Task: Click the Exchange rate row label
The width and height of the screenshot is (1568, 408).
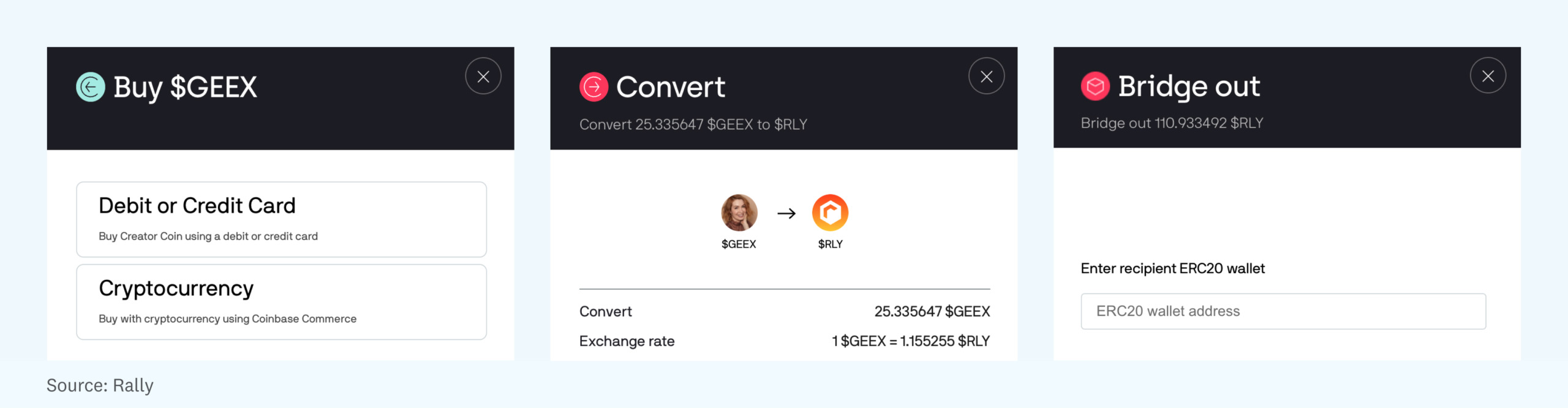Action: (x=627, y=341)
